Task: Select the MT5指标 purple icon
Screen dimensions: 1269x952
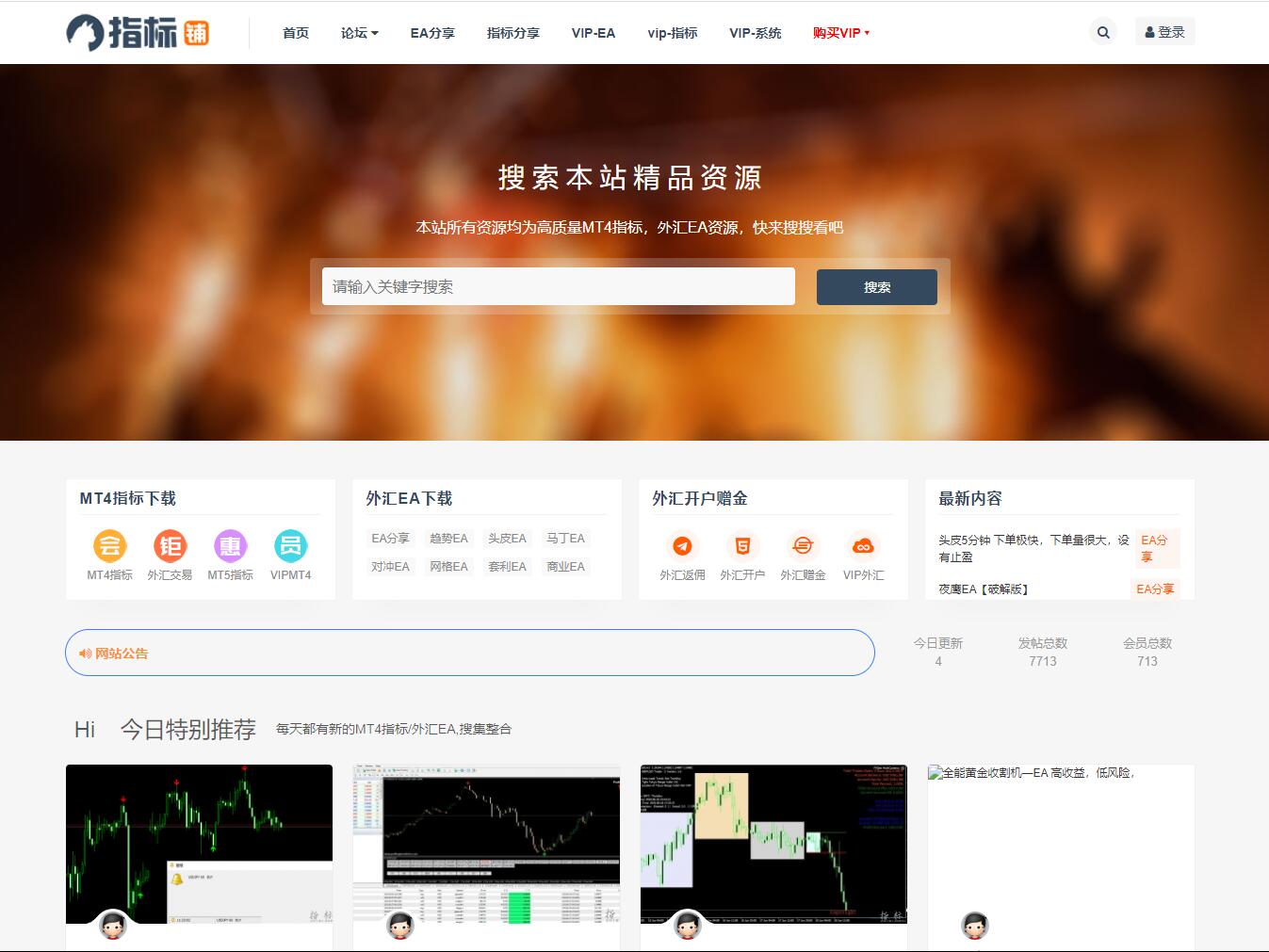Action: [231, 546]
